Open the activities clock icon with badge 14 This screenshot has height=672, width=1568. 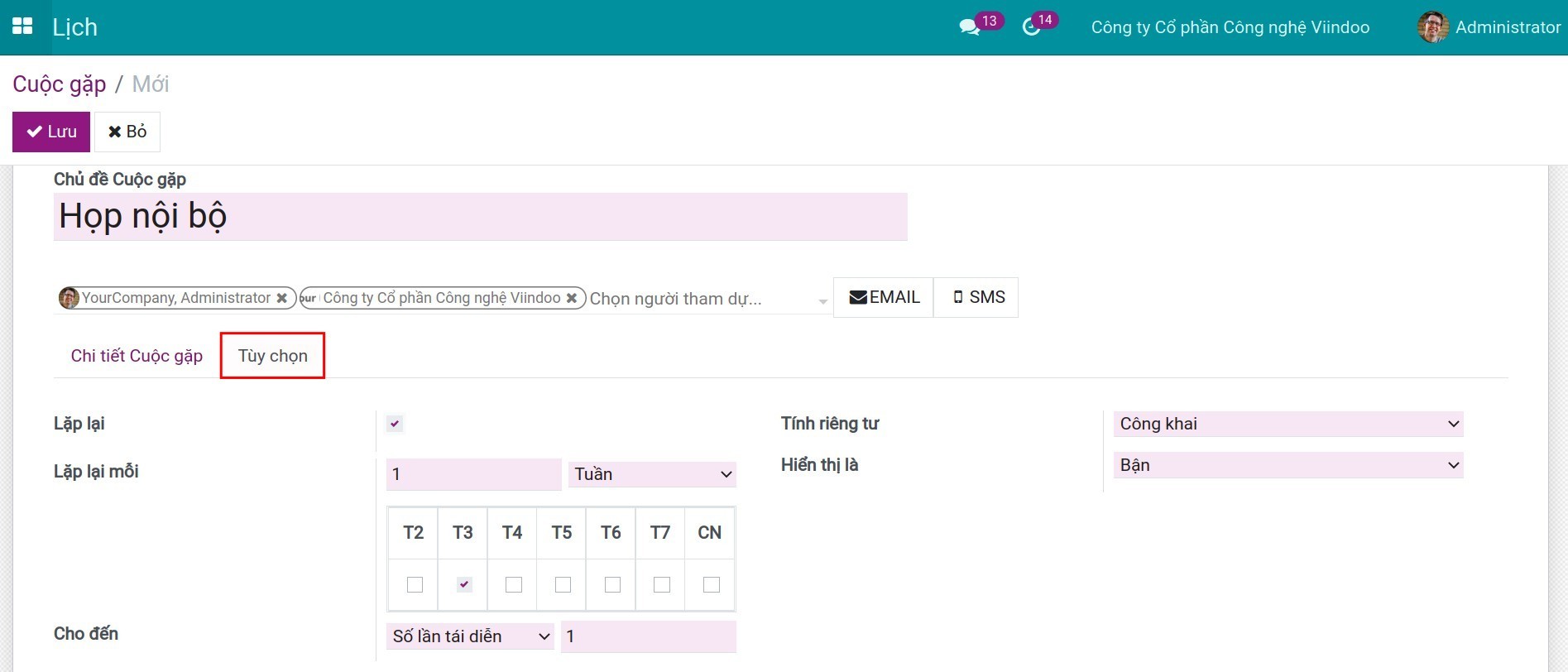1031,27
